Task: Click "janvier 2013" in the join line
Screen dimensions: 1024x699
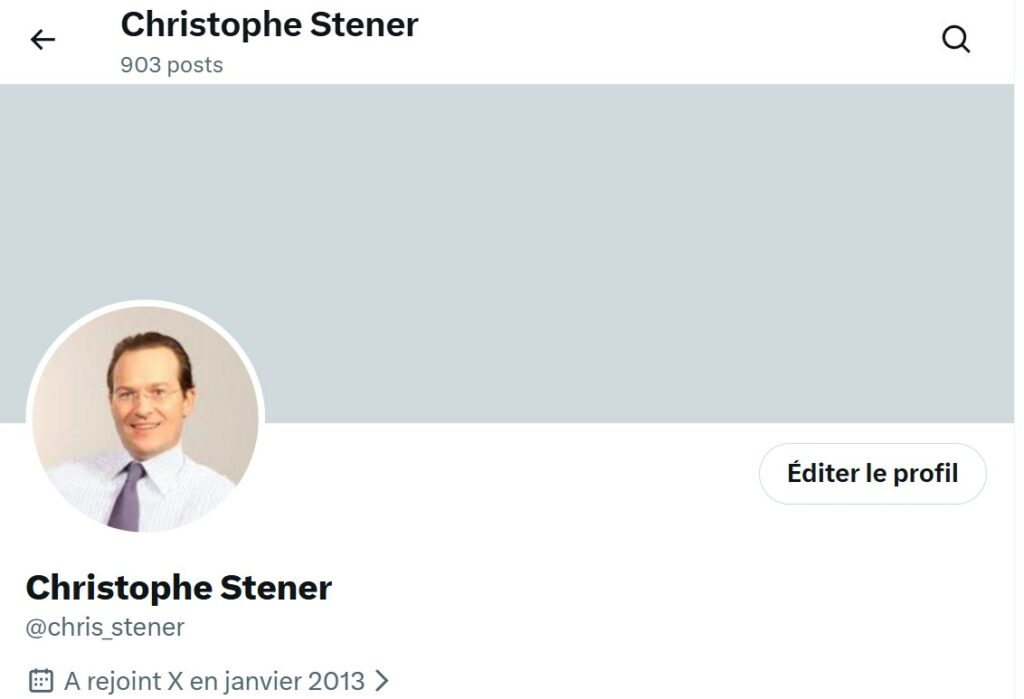Action: click(x=292, y=681)
